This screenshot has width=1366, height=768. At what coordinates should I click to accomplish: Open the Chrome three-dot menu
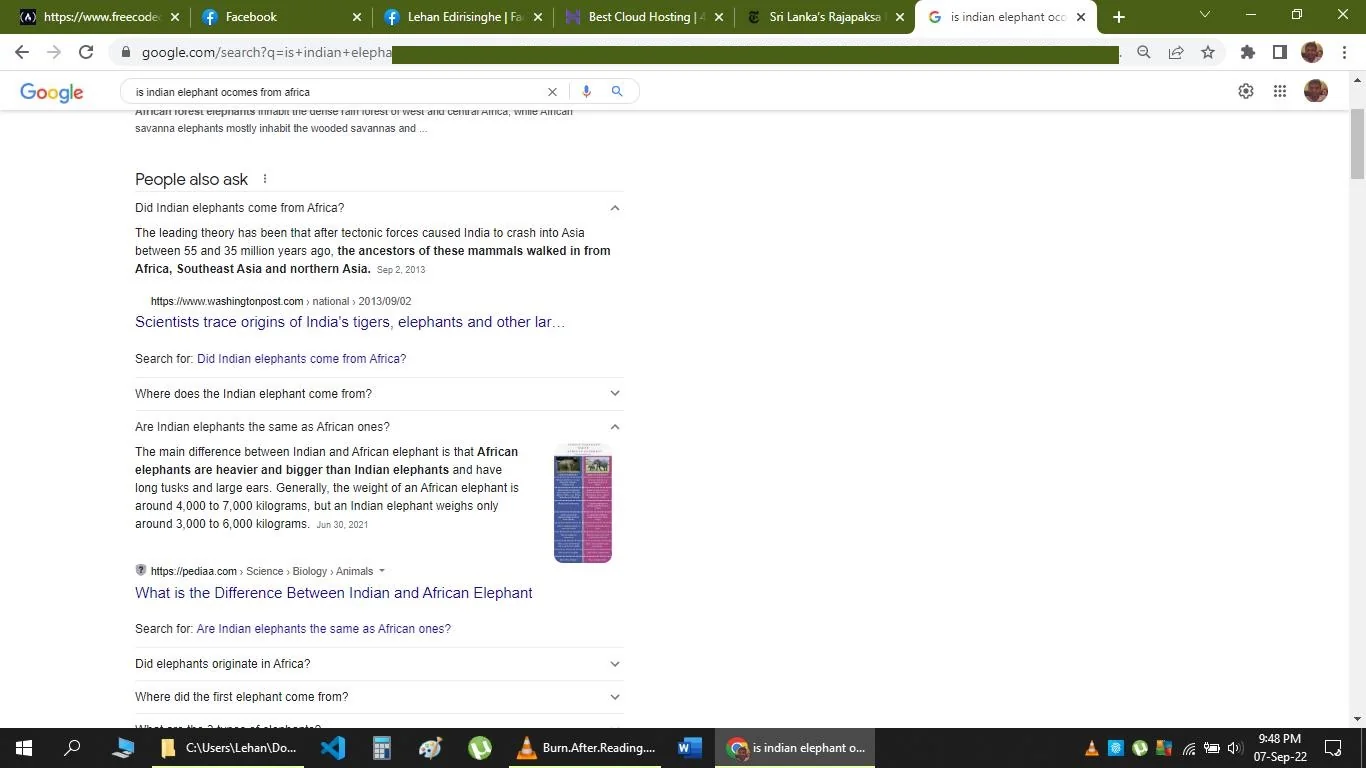click(1343, 52)
